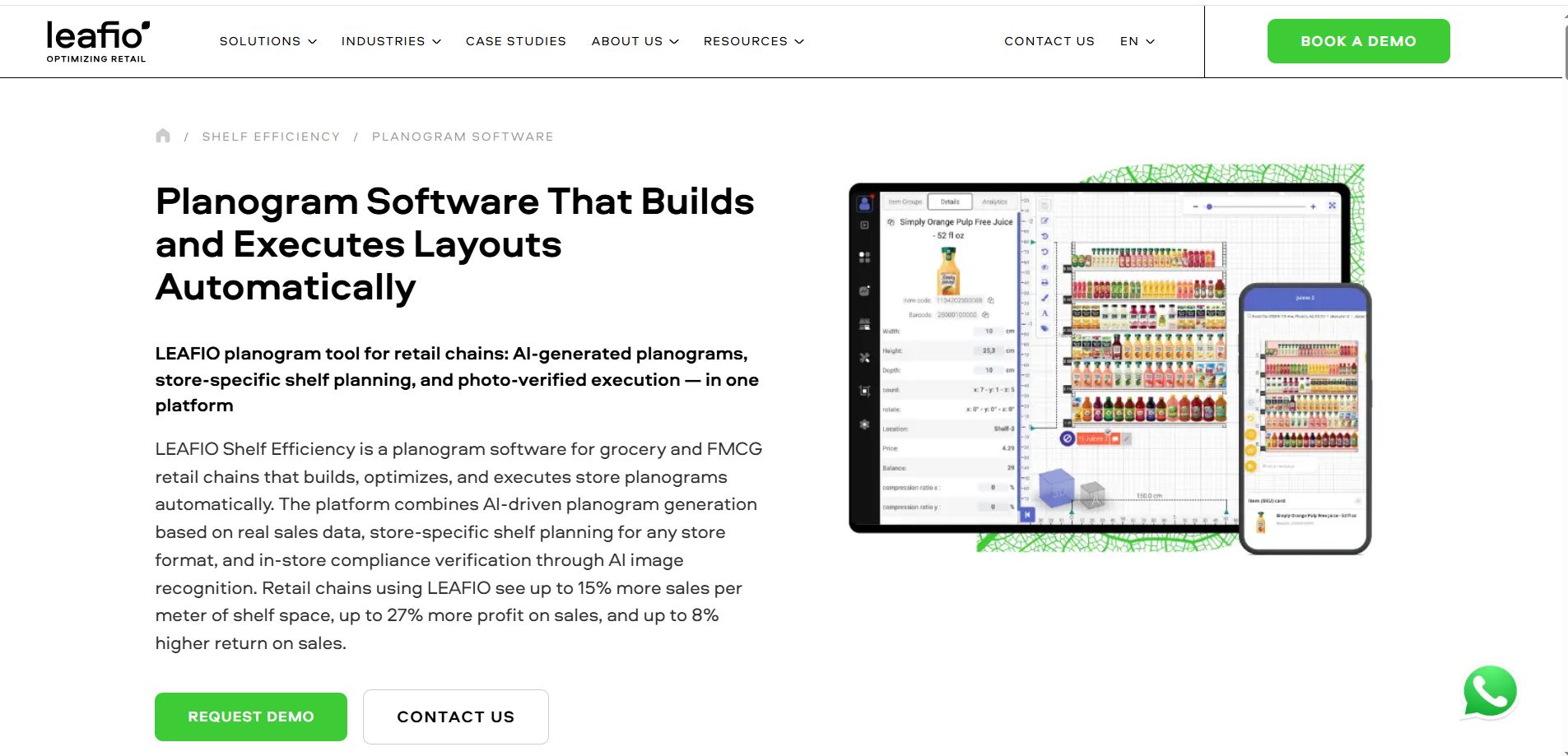Go to the breadcrumb home icon
Image resolution: width=1568 pixels, height=756 pixels.
tap(163, 136)
